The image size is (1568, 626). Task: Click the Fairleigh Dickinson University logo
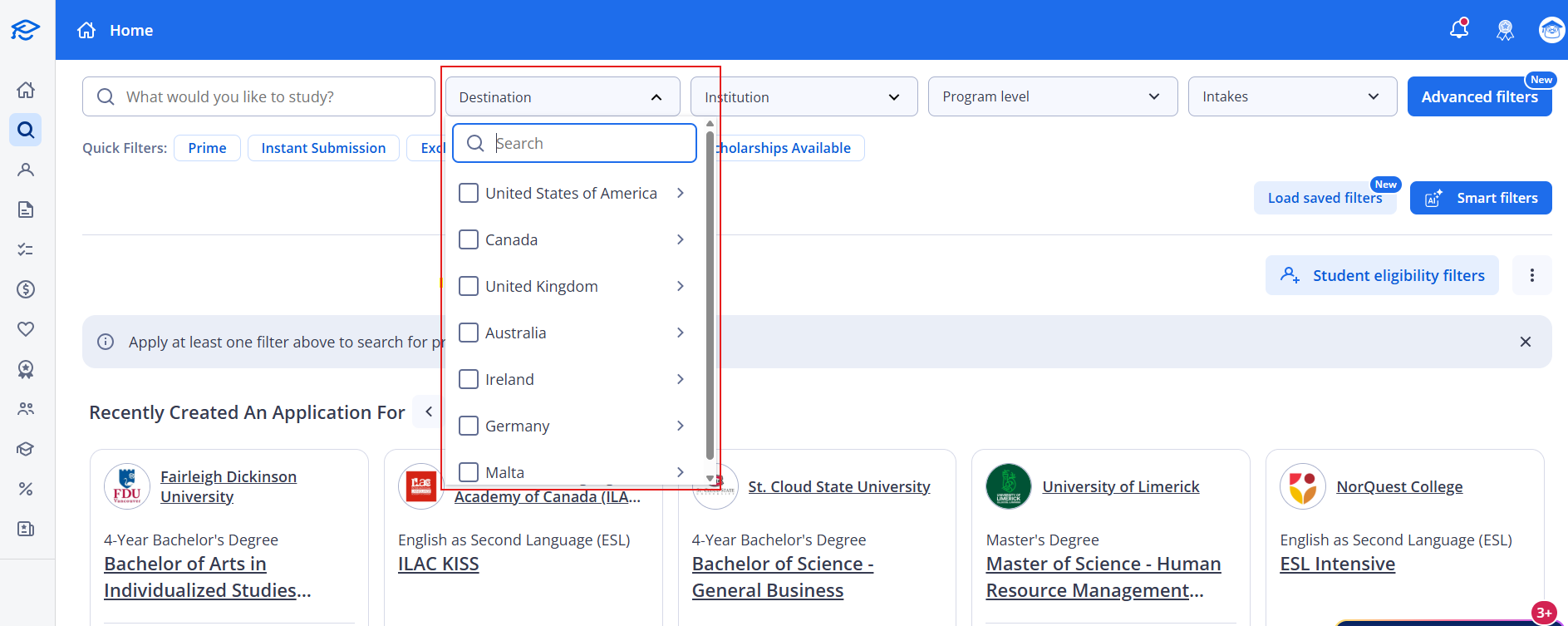[127, 486]
